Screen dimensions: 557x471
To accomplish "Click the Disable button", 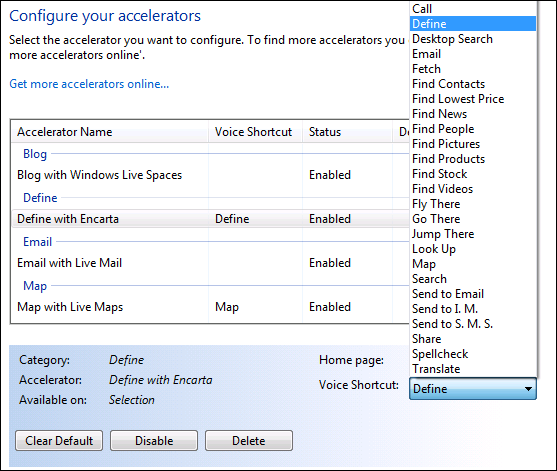I will coord(154,441).
